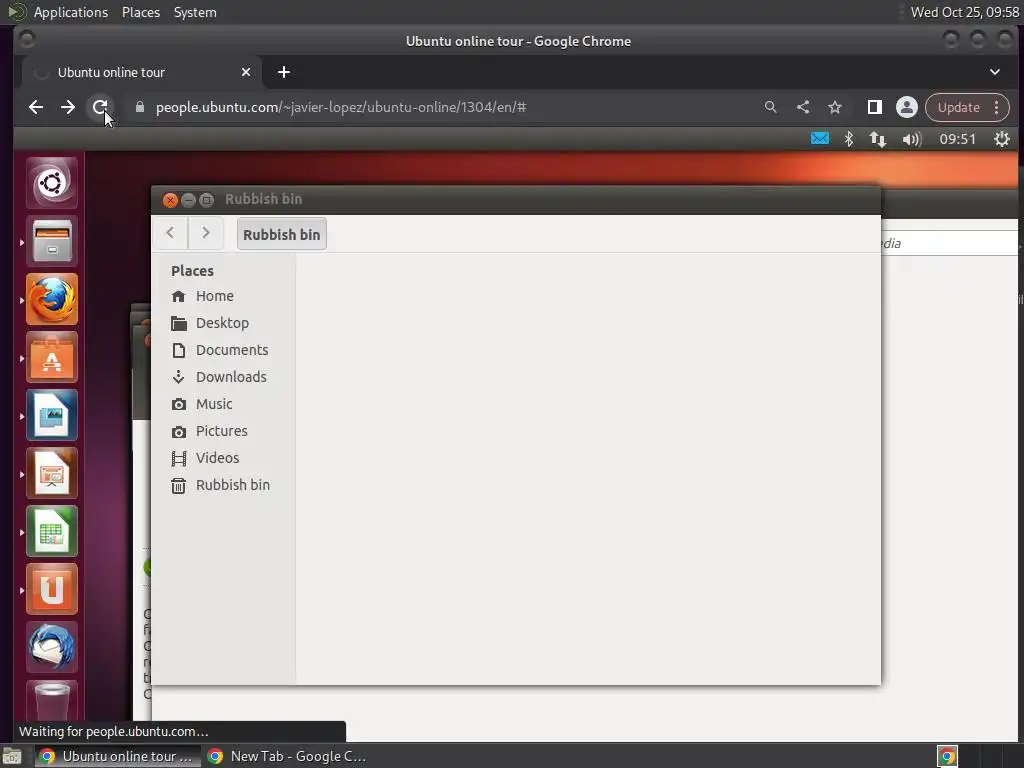
Task: Expand the Chrome tab search chevron
Action: (x=995, y=72)
